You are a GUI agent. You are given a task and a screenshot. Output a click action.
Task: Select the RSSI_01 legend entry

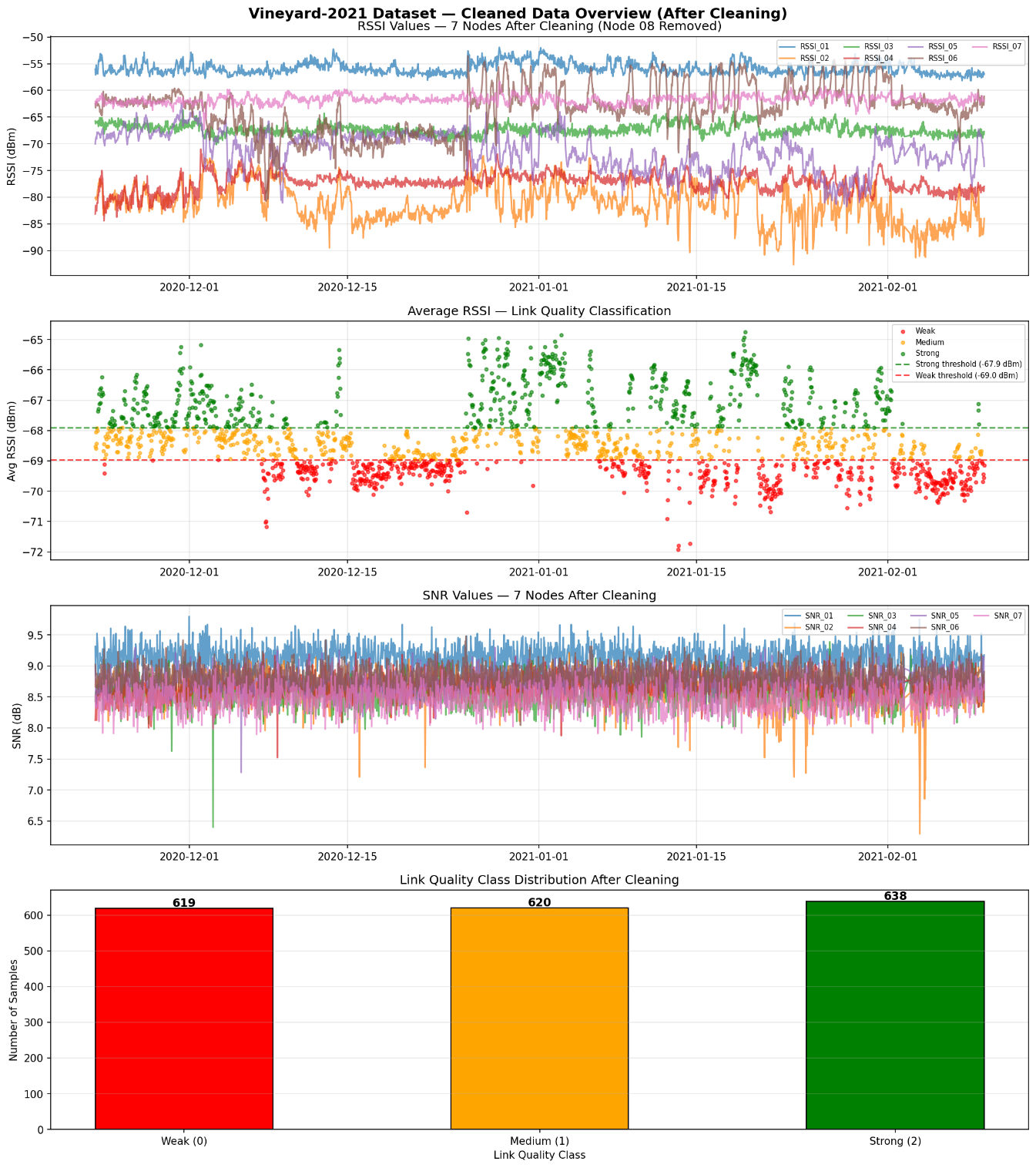(x=806, y=47)
